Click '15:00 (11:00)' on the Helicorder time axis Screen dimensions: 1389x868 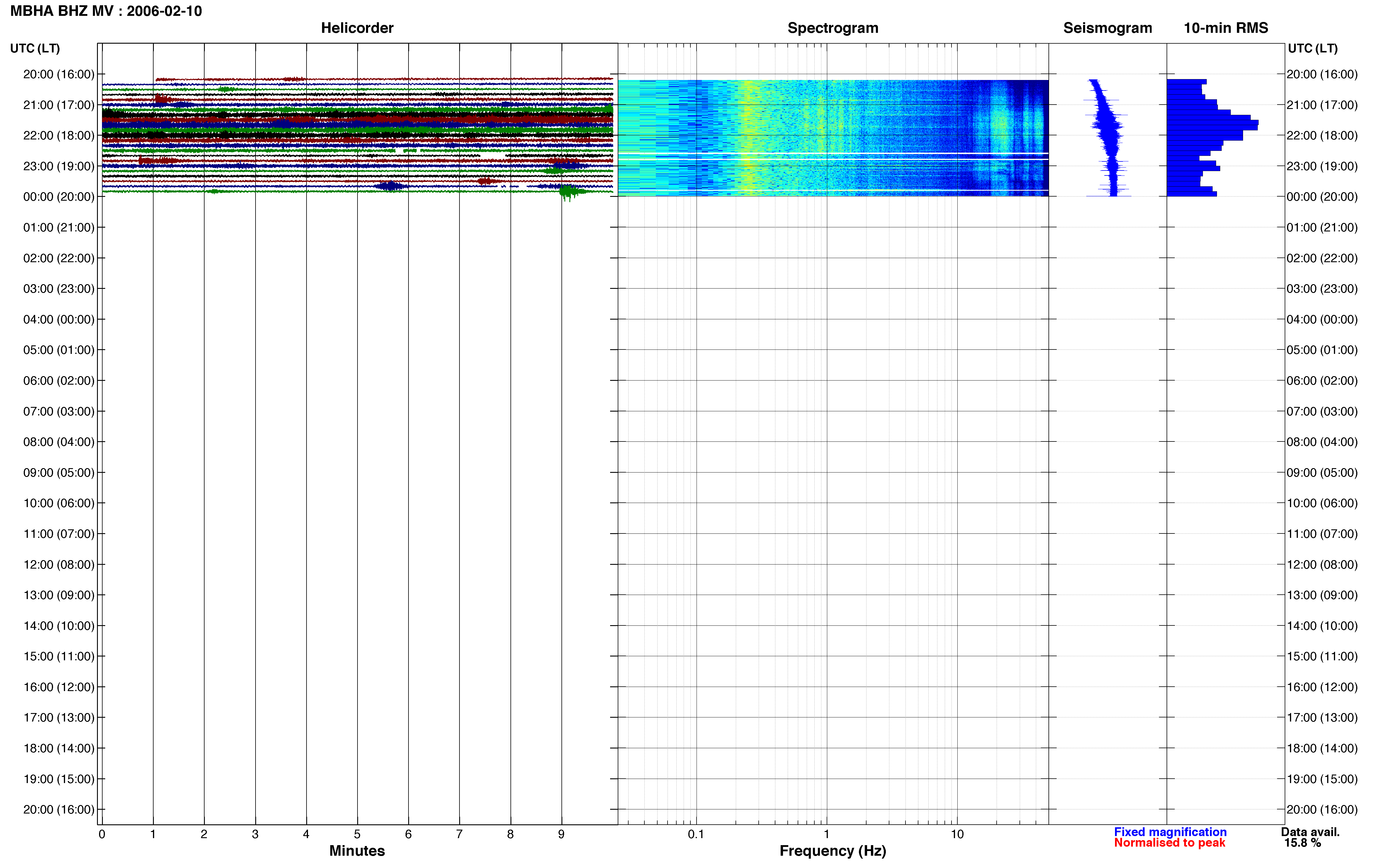coord(59,657)
